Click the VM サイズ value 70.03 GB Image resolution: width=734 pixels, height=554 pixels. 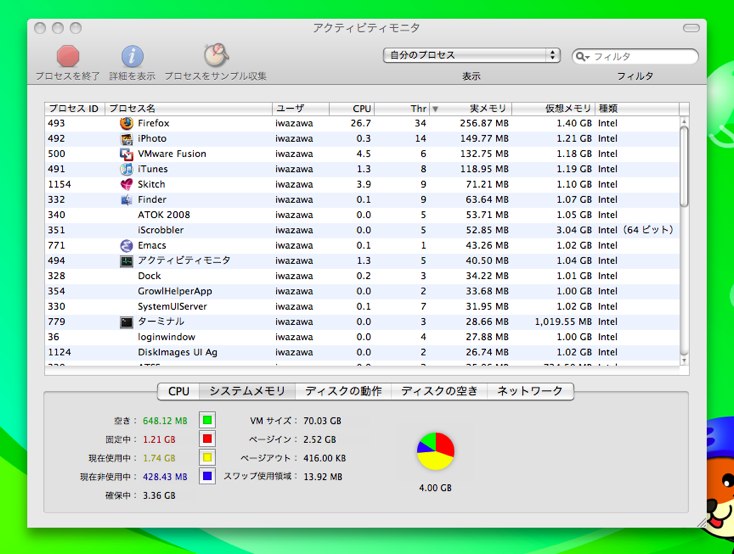322,421
